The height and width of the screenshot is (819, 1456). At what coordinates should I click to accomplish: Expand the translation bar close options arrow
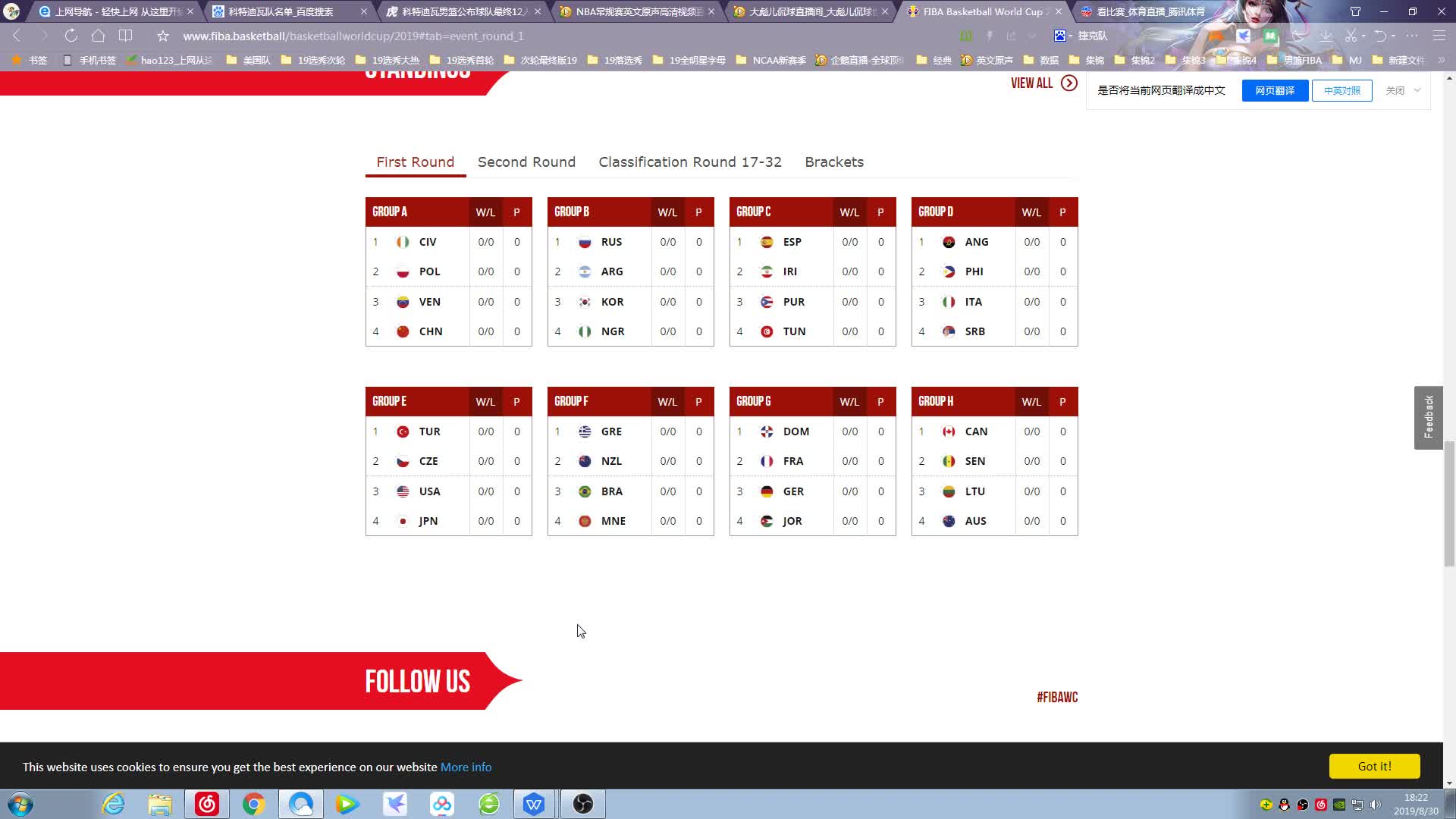click(1417, 90)
